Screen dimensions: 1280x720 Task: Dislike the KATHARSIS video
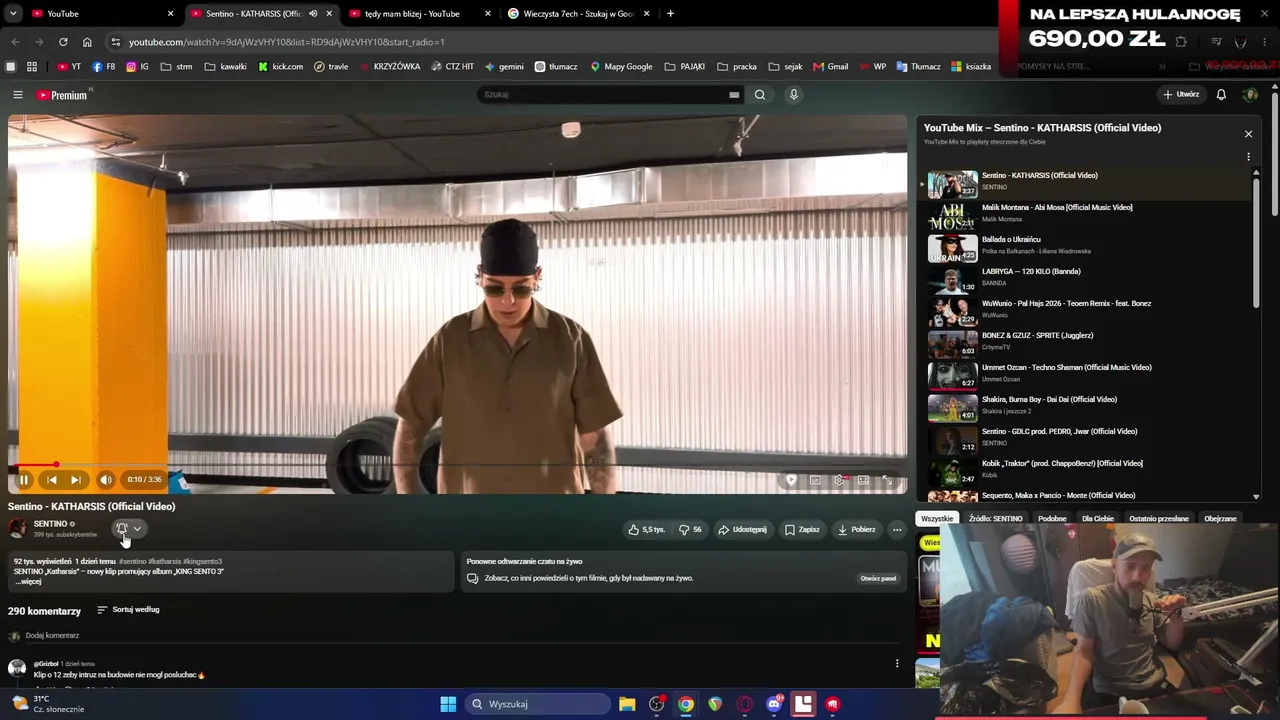tap(690, 529)
